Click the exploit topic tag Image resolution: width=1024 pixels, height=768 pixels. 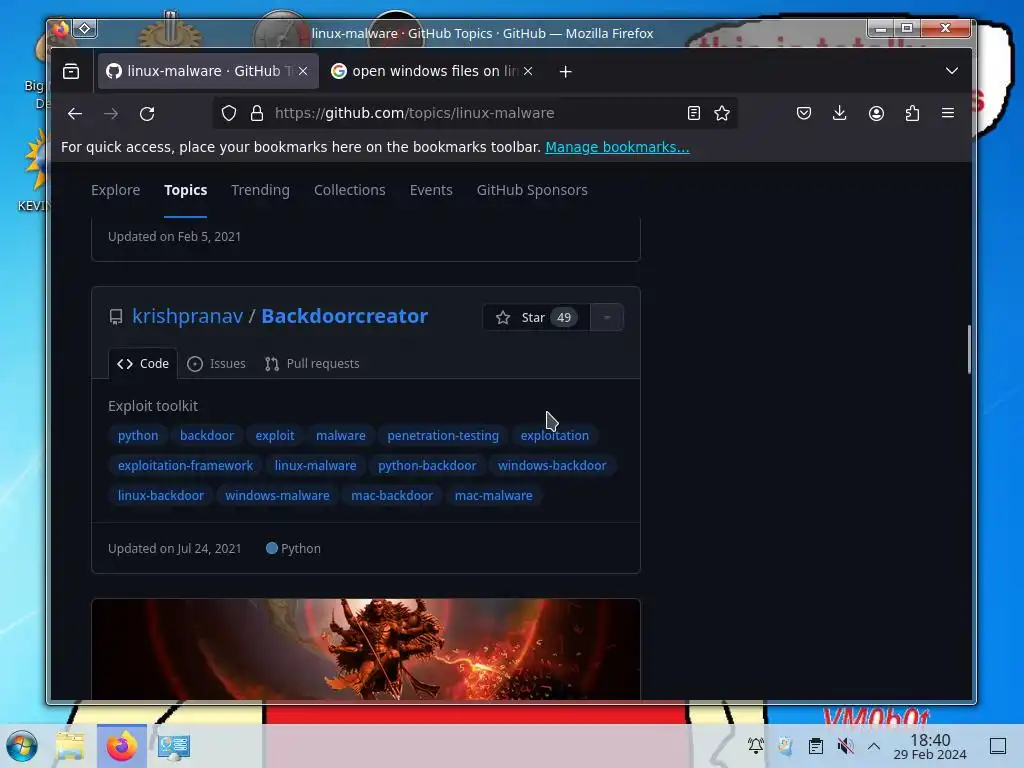point(275,436)
